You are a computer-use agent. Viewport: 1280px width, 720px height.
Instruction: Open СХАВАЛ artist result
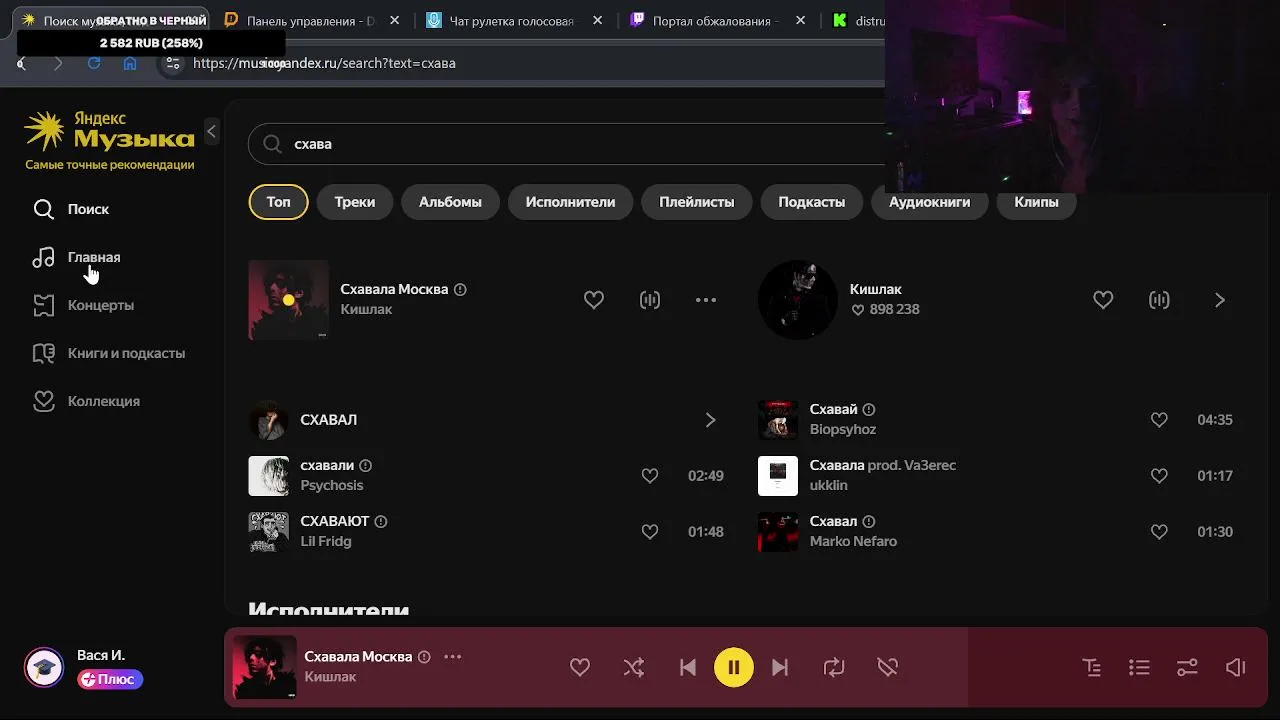(x=328, y=420)
